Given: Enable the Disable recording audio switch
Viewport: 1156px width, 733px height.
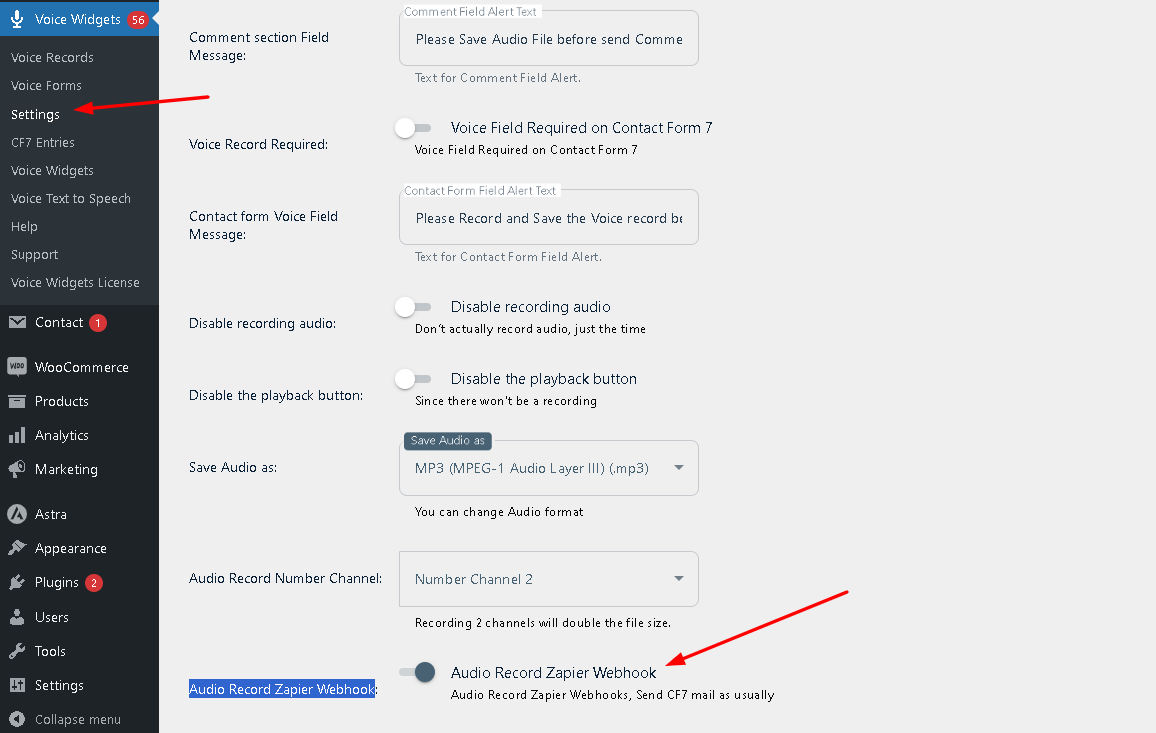Looking at the screenshot, I should pyautogui.click(x=414, y=307).
